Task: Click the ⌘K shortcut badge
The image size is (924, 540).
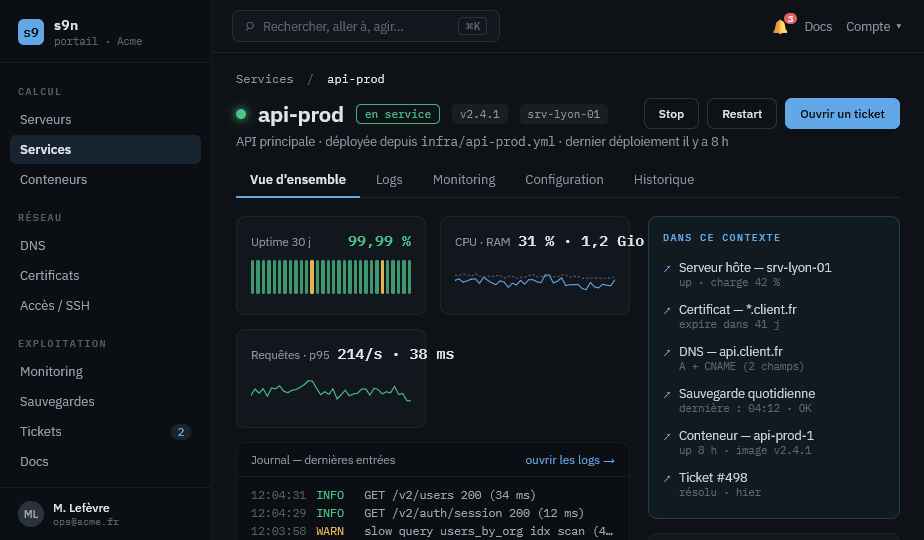Action: [x=472, y=27]
